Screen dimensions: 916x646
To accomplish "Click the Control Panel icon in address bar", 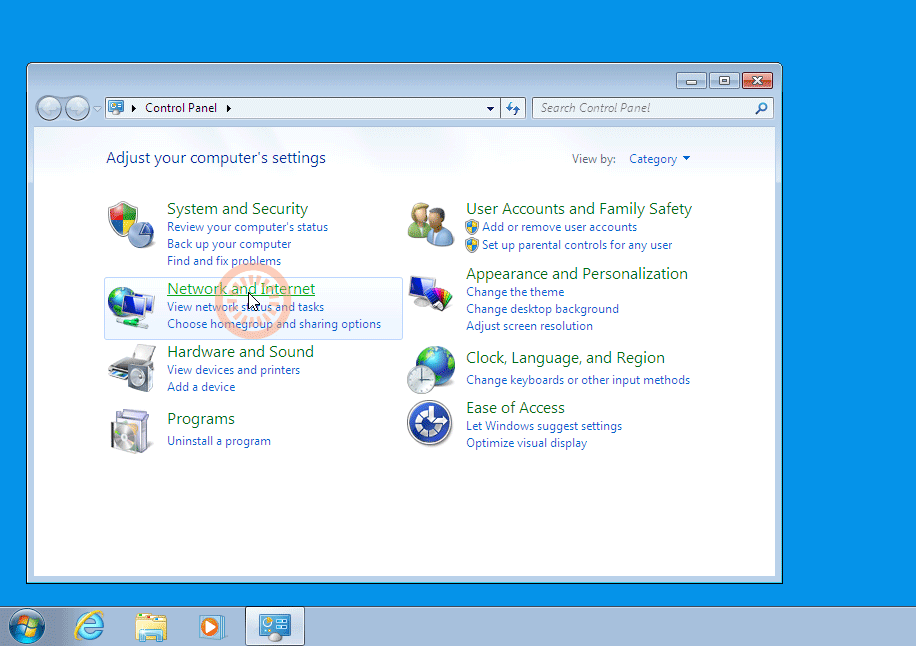I will coord(116,107).
